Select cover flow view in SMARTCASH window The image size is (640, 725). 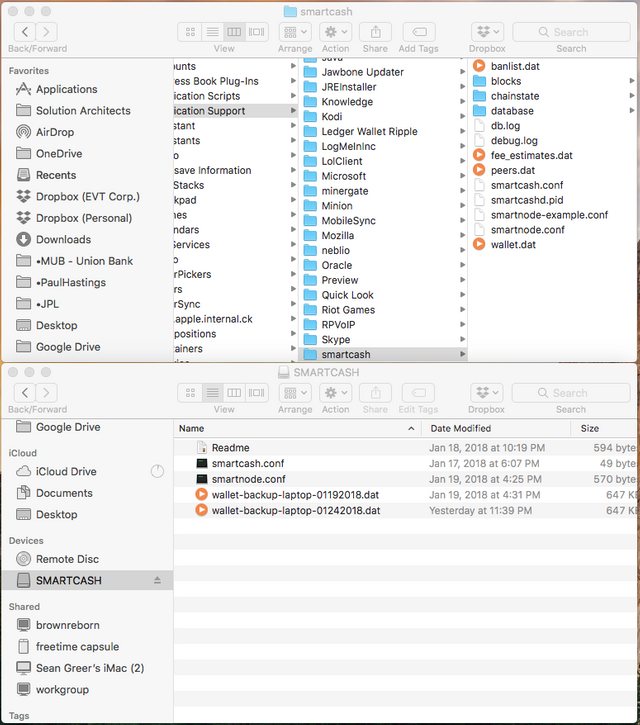pyautogui.click(x=257, y=393)
